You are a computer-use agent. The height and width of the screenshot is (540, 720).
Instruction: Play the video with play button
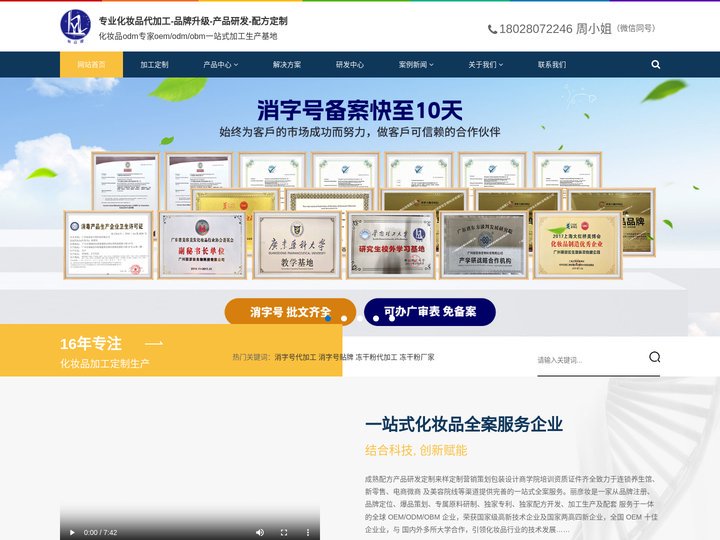[x=72, y=532]
